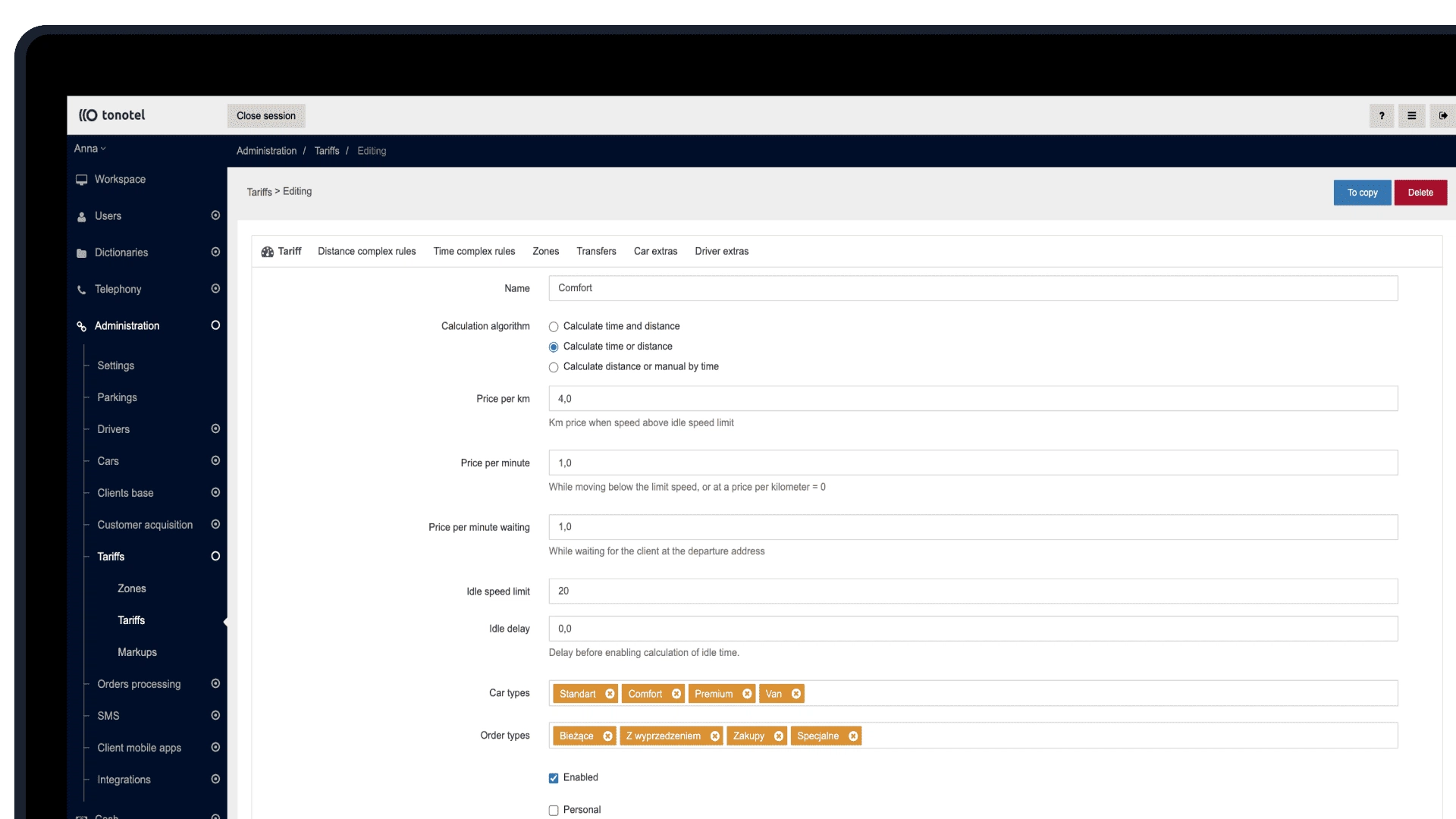Click the Price per km input field

[x=972, y=399]
